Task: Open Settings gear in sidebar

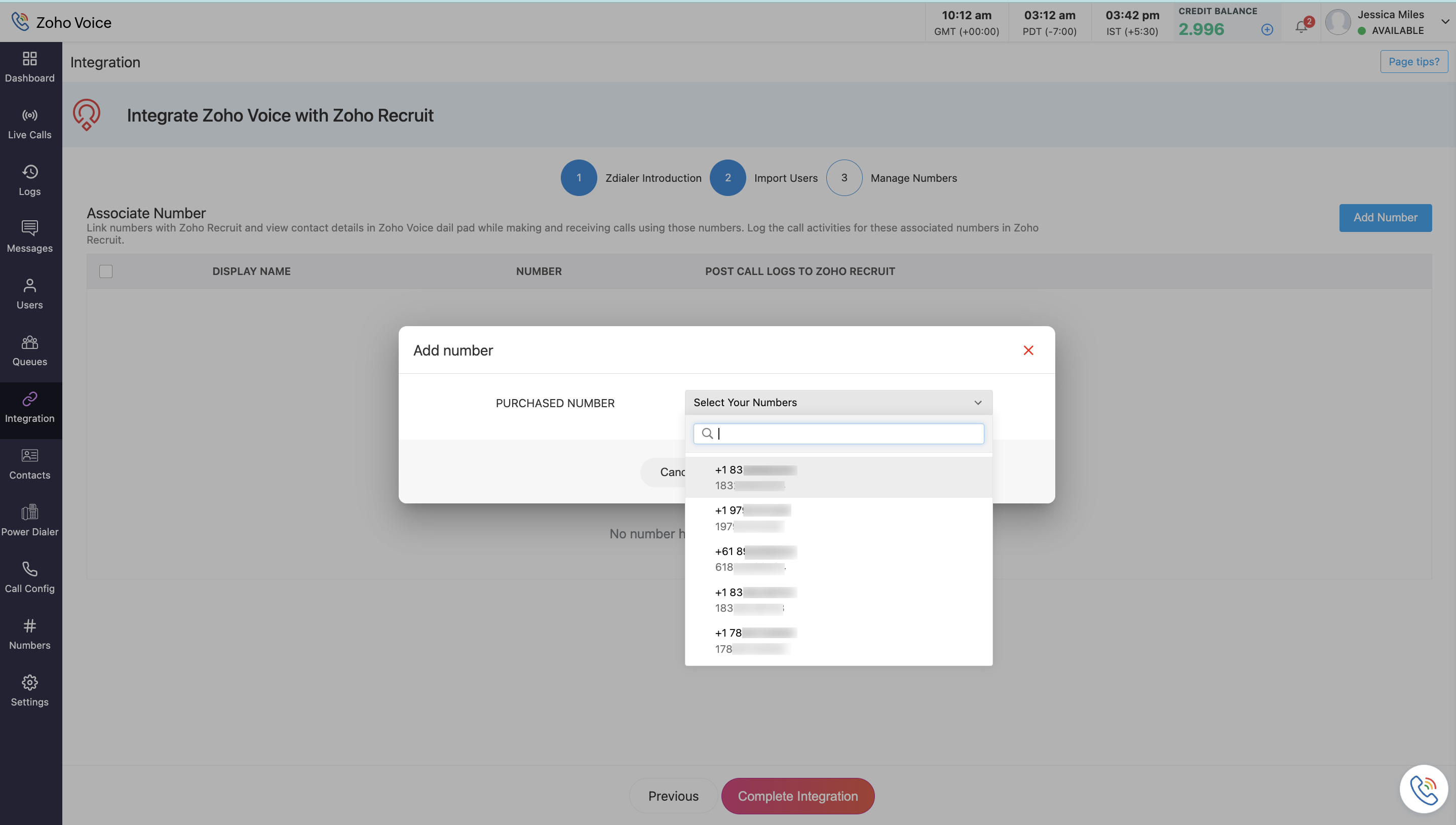Action: (x=29, y=690)
